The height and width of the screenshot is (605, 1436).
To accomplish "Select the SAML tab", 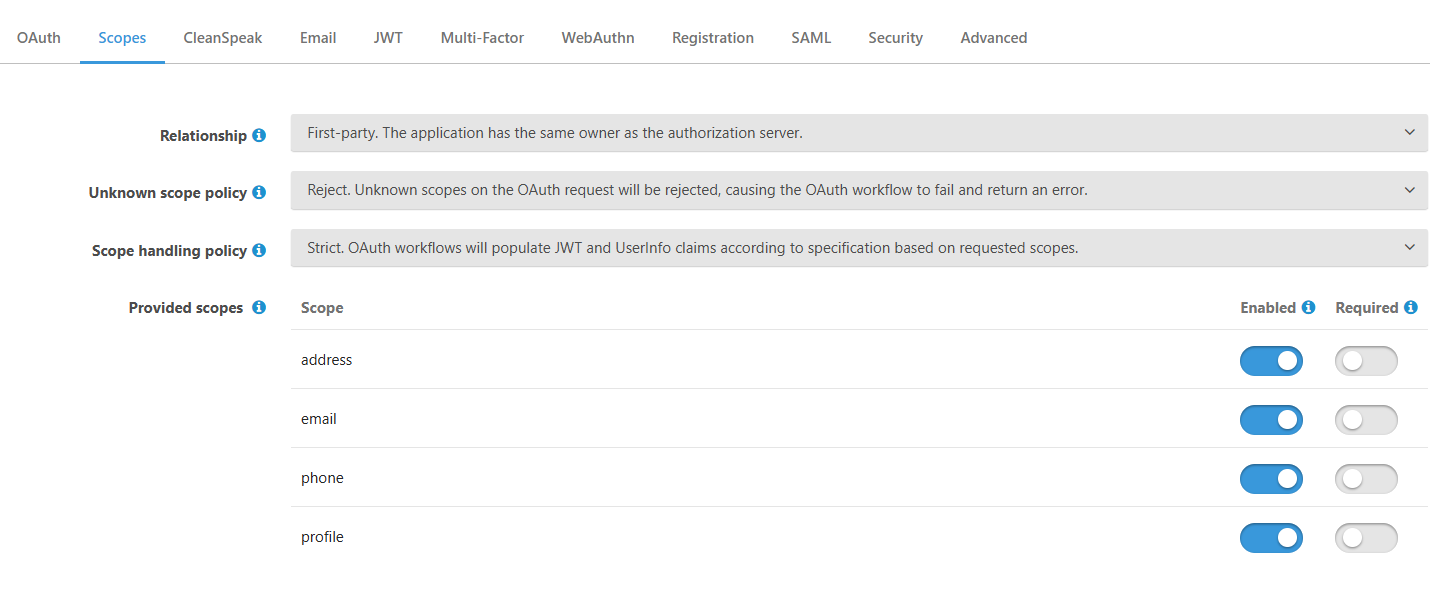I will [811, 38].
